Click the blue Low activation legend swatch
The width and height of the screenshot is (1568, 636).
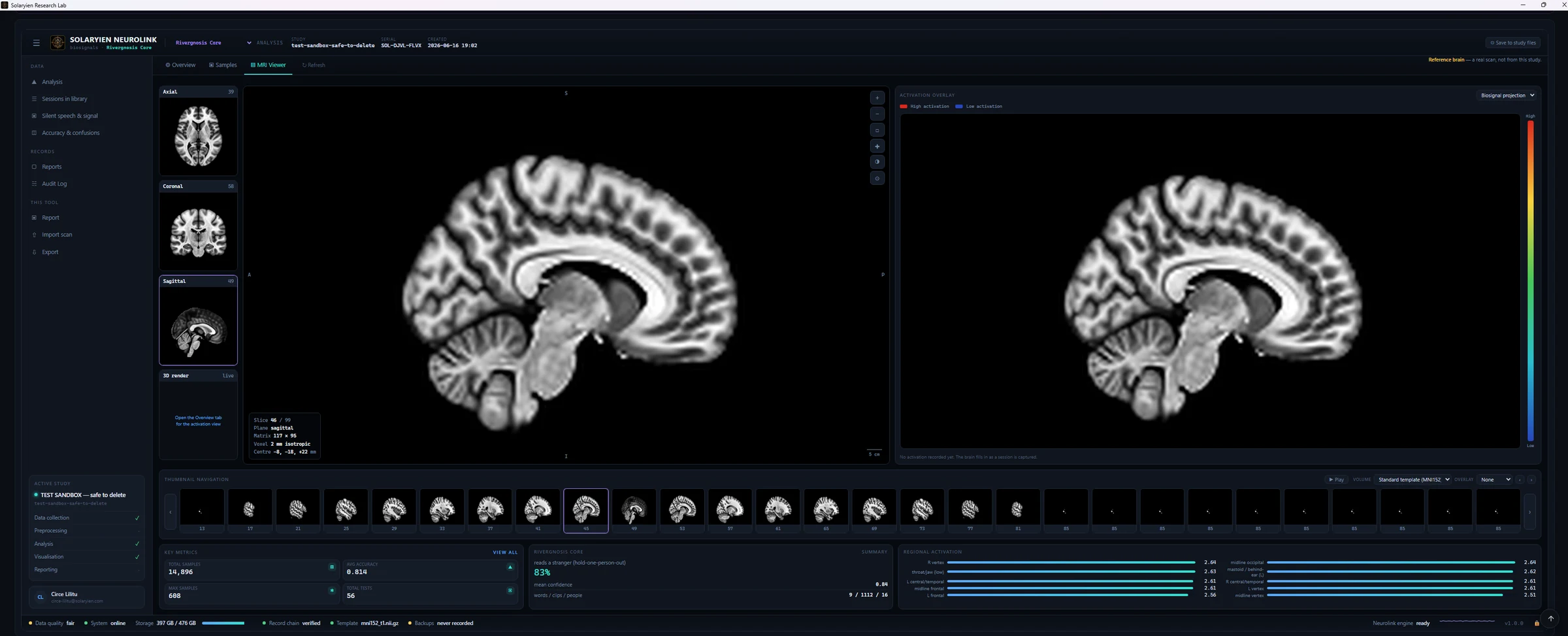pos(959,106)
